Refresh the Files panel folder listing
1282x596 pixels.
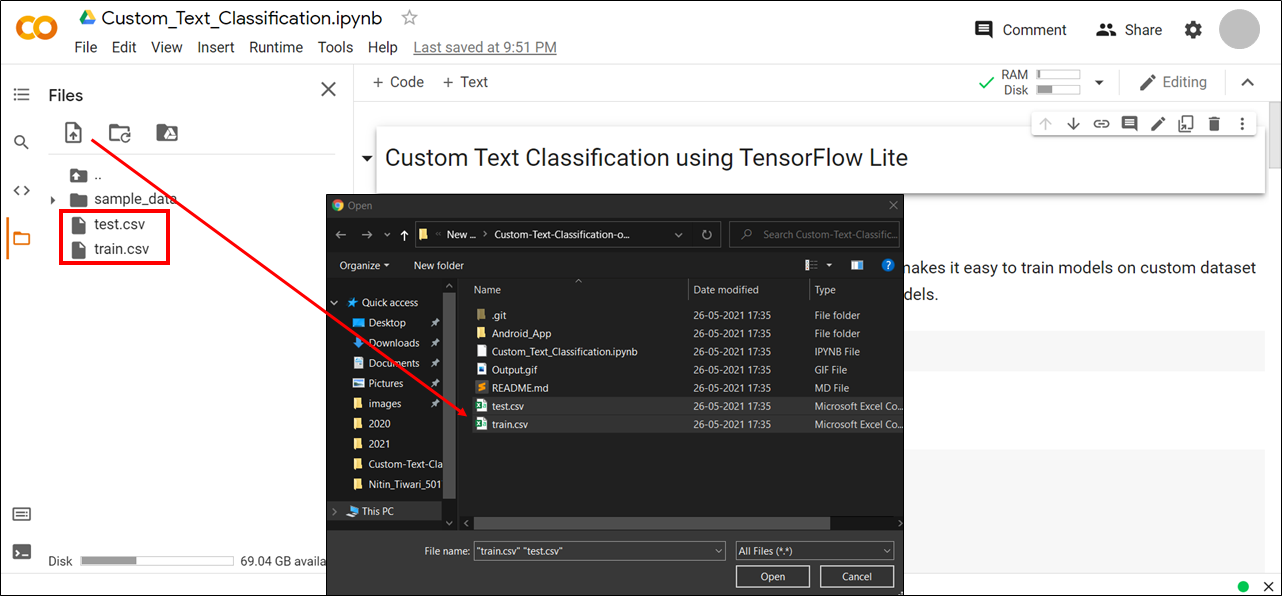[120, 132]
